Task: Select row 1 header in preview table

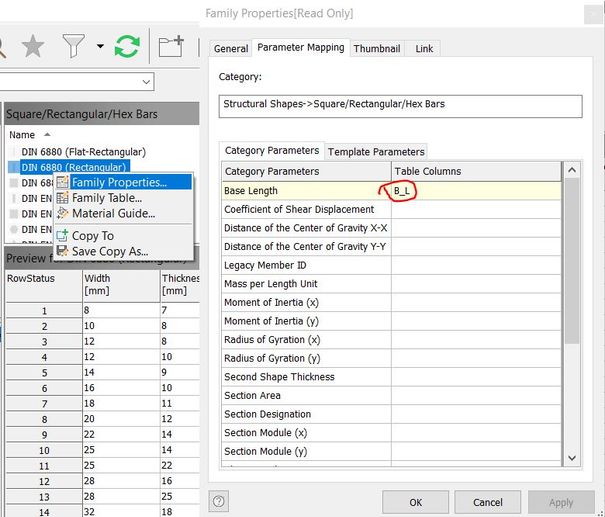Action: point(44,311)
